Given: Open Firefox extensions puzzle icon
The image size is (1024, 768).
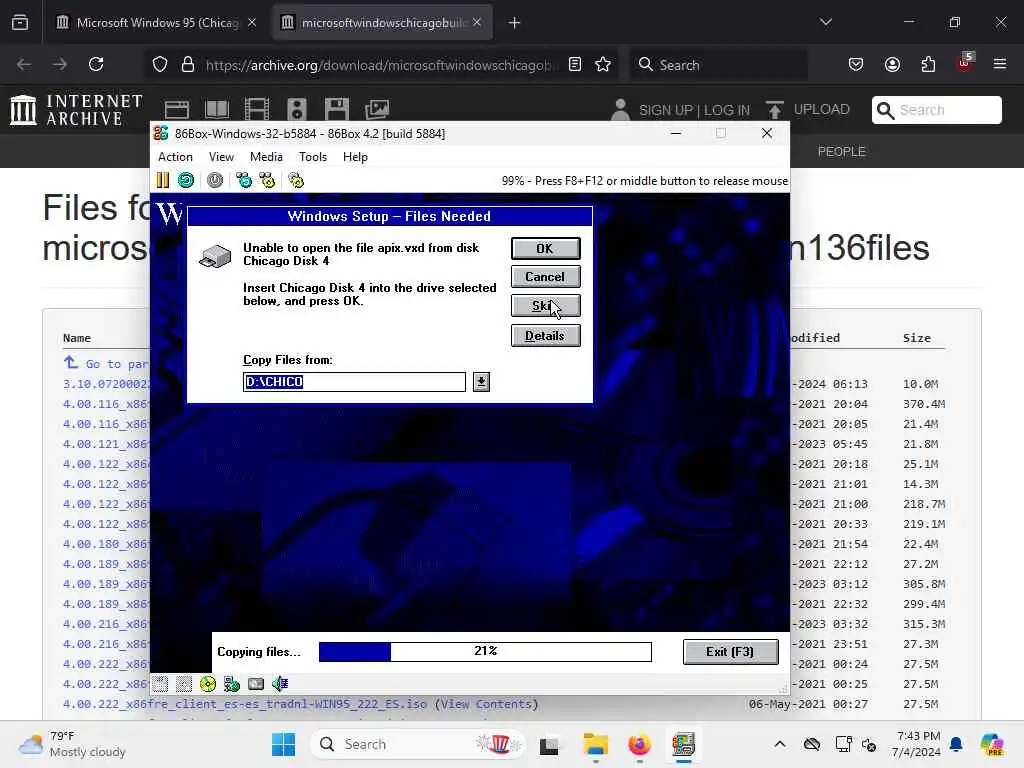Looking at the screenshot, I should 928,64.
